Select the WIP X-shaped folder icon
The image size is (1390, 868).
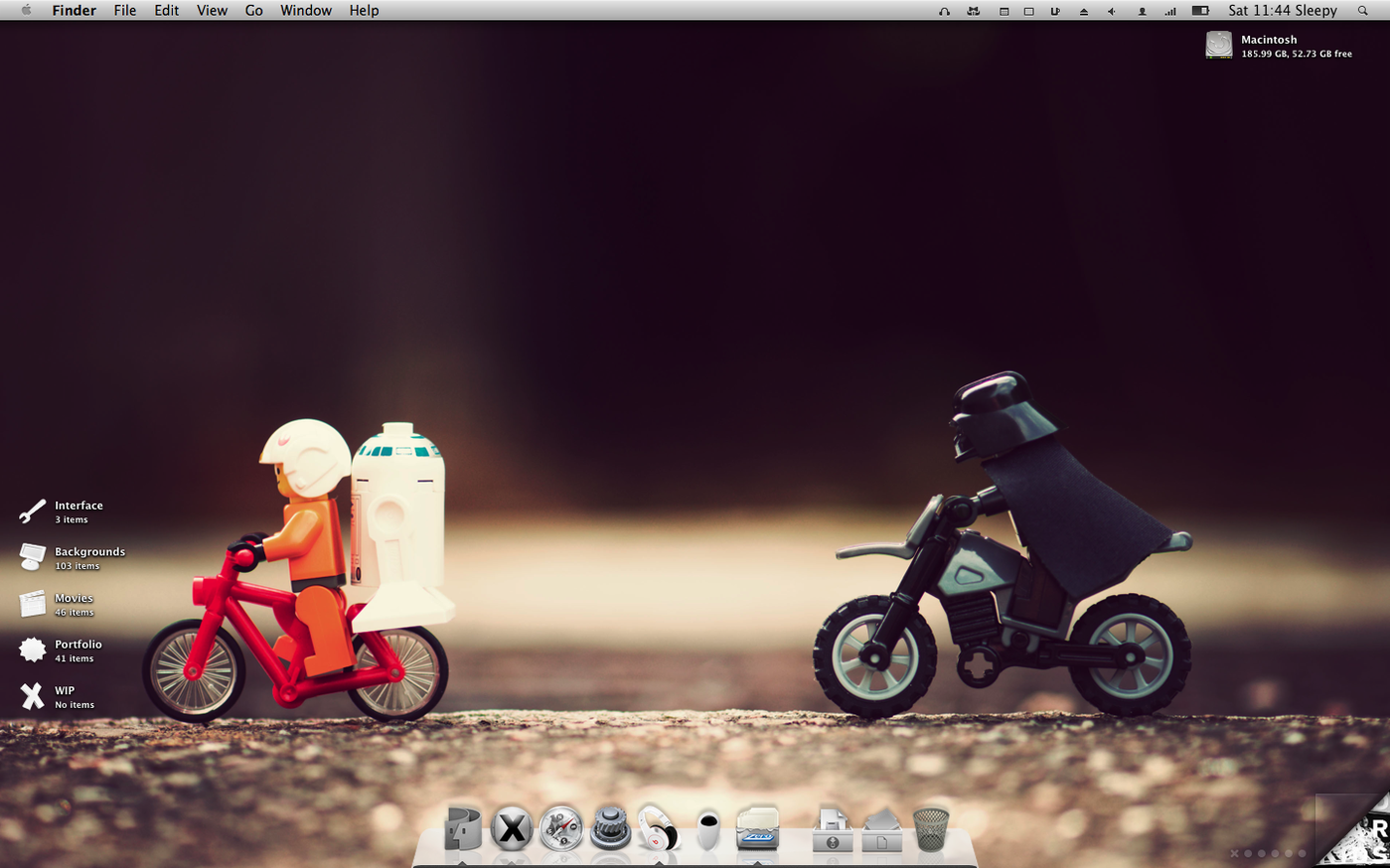32,696
